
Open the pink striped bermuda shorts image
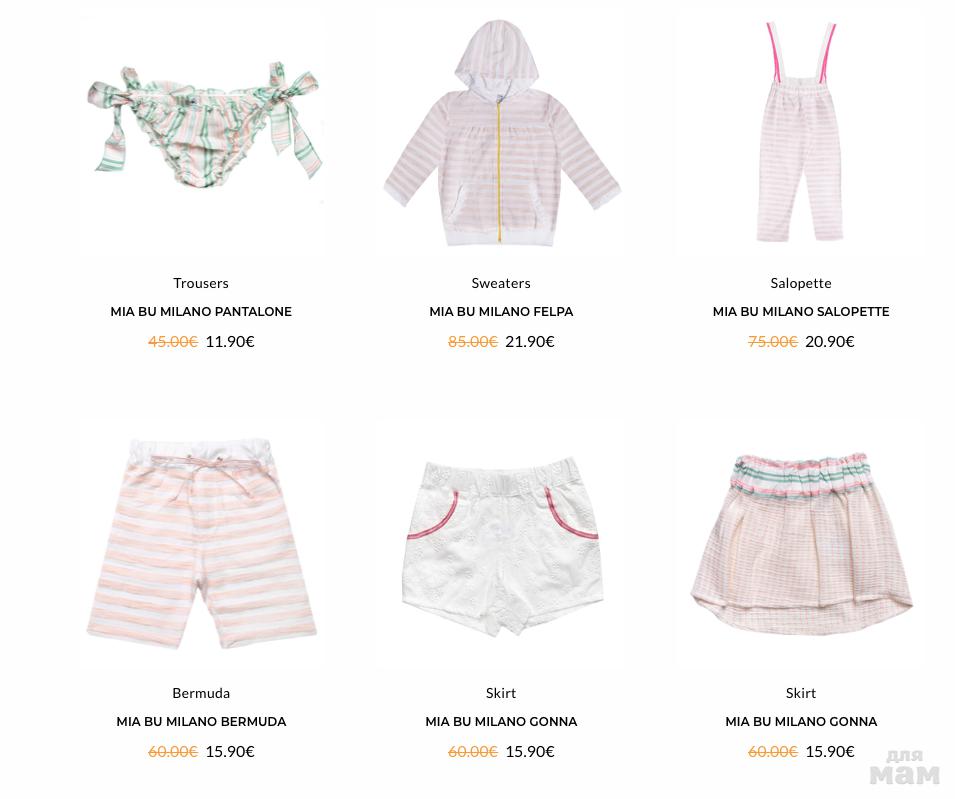click(x=202, y=543)
